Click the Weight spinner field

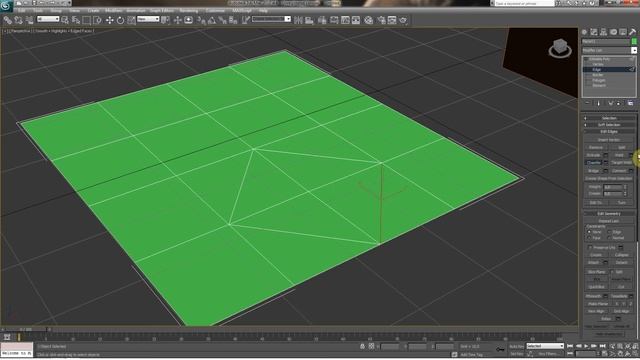pyautogui.click(x=612, y=187)
